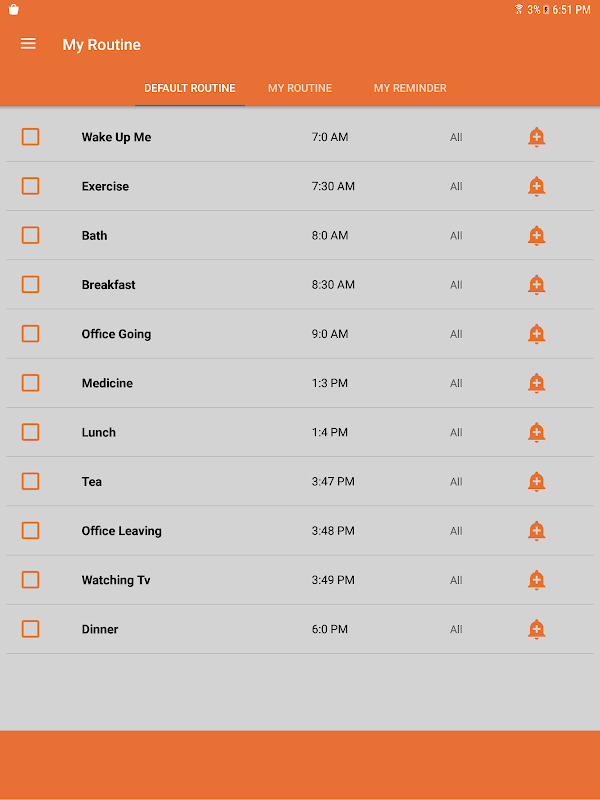This screenshot has width=600, height=800.
Task: Open the My Reminder tab
Action: pyautogui.click(x=410, y=88)
